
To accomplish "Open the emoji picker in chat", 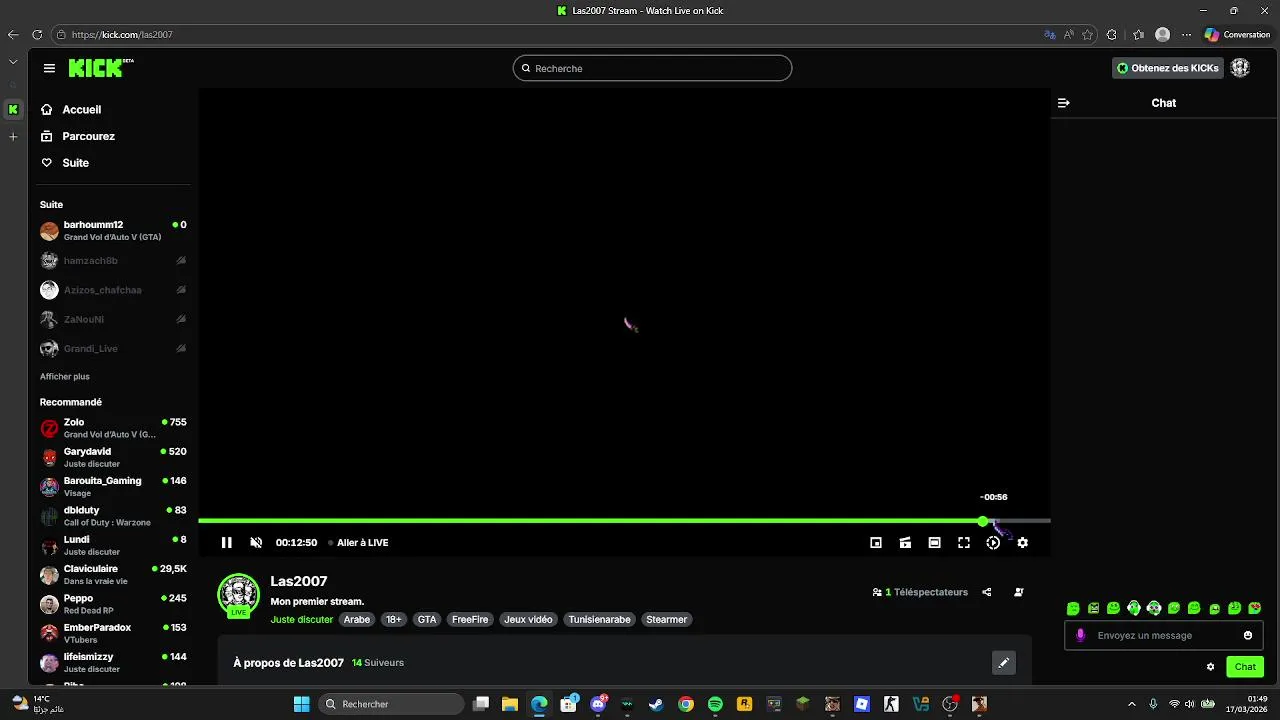I will tap(1248, 635).
